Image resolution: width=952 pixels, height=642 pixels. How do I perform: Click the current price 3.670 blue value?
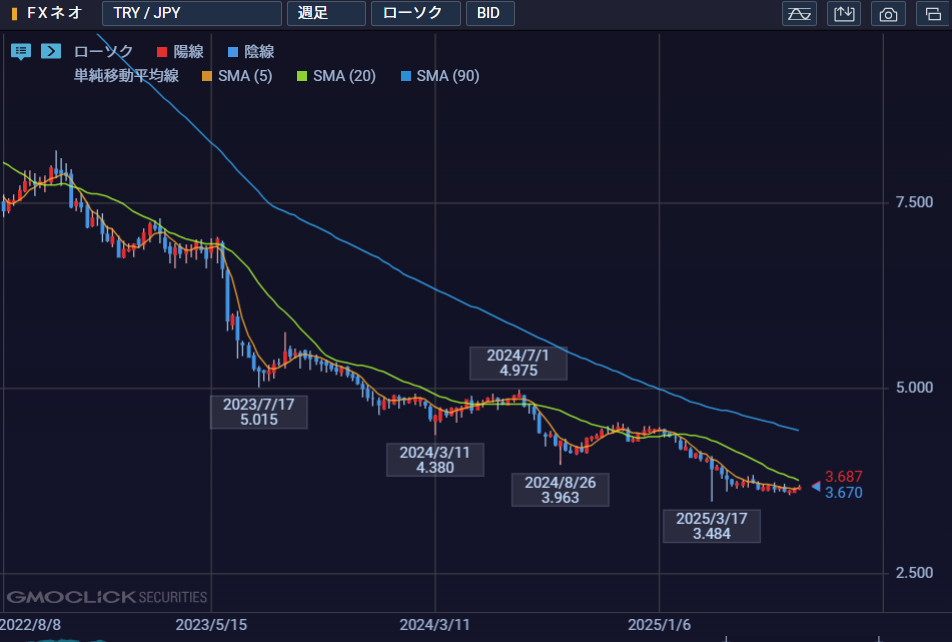click(x=843, y=493)
